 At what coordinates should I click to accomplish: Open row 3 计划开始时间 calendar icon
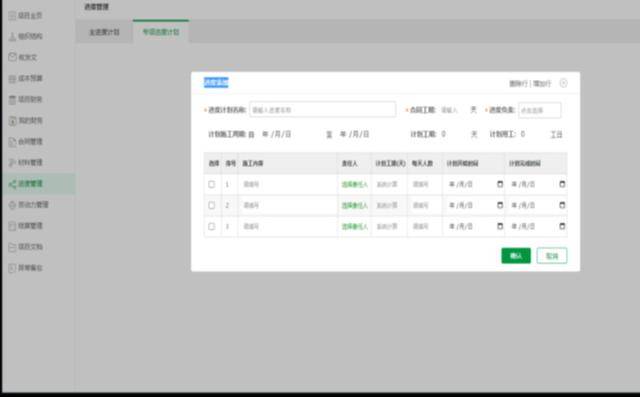500,226
